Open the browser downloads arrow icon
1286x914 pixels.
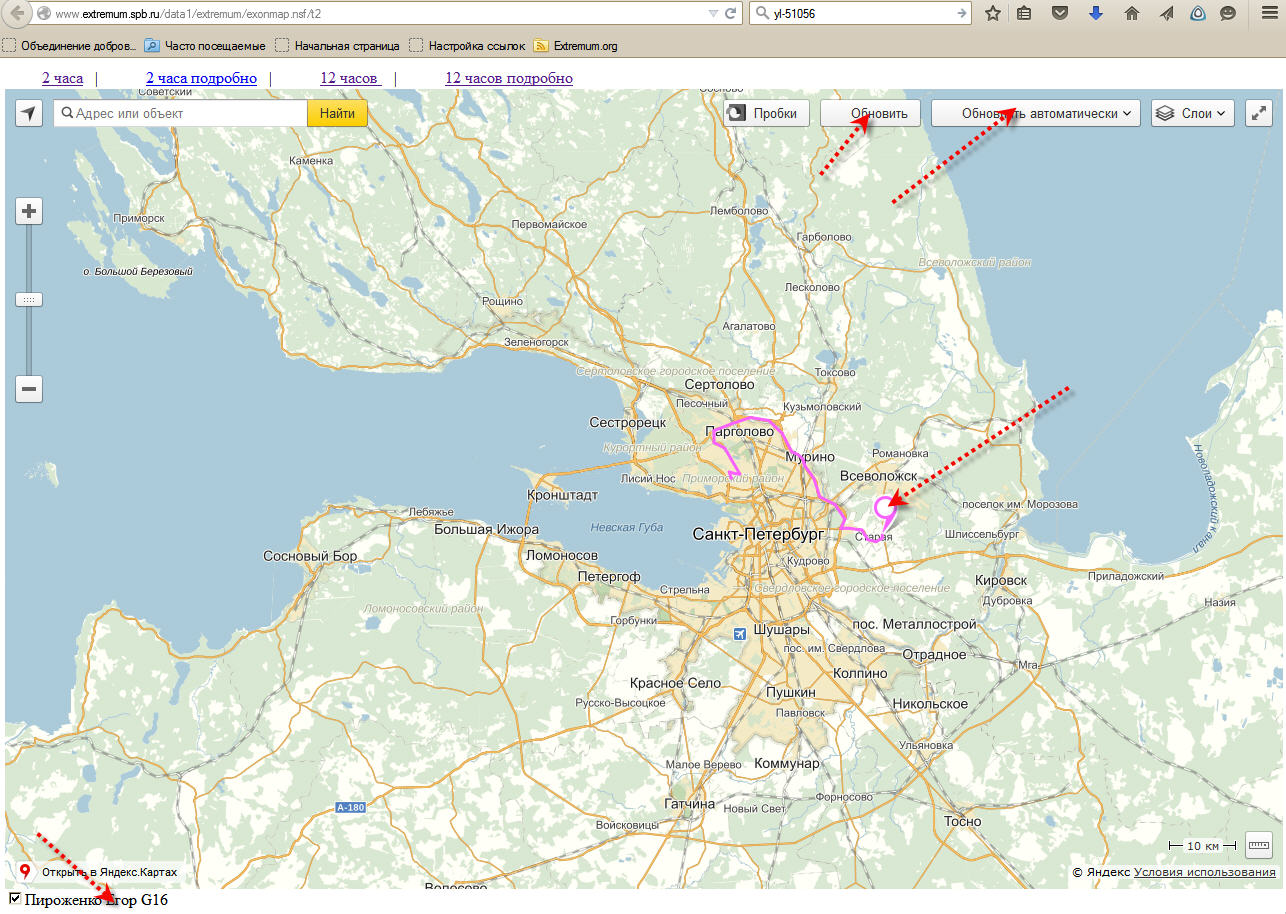[1095, 14]
